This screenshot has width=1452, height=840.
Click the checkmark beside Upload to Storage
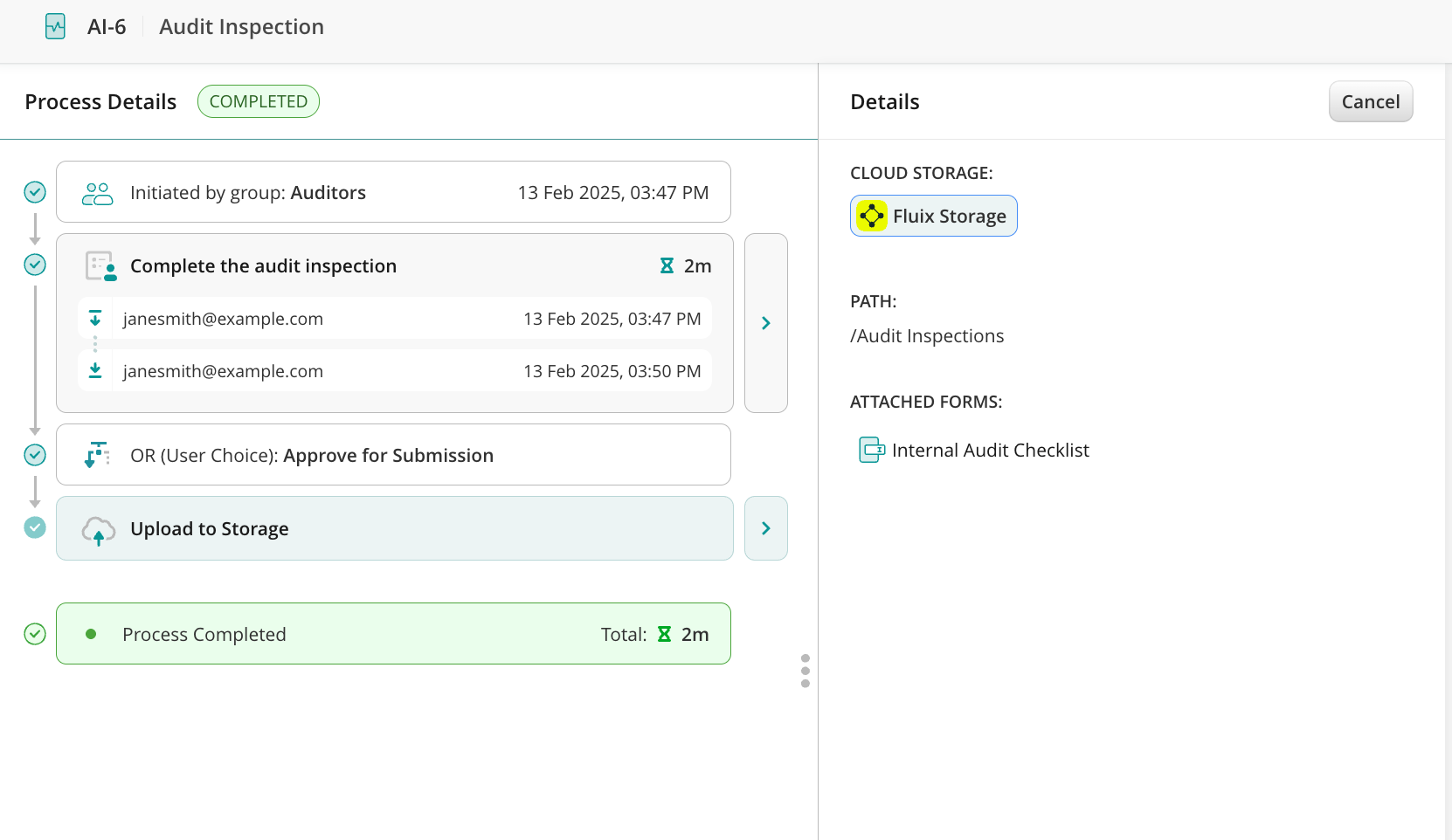coord(35,527)
